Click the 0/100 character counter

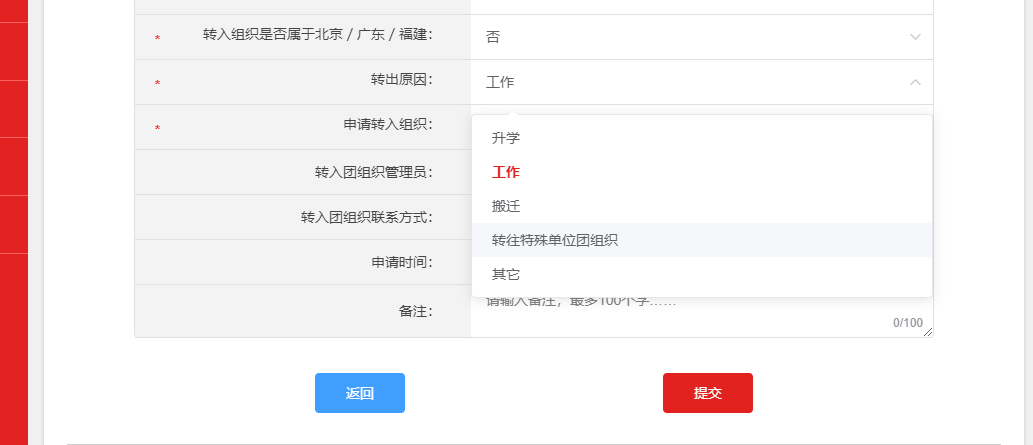(907, 323)
